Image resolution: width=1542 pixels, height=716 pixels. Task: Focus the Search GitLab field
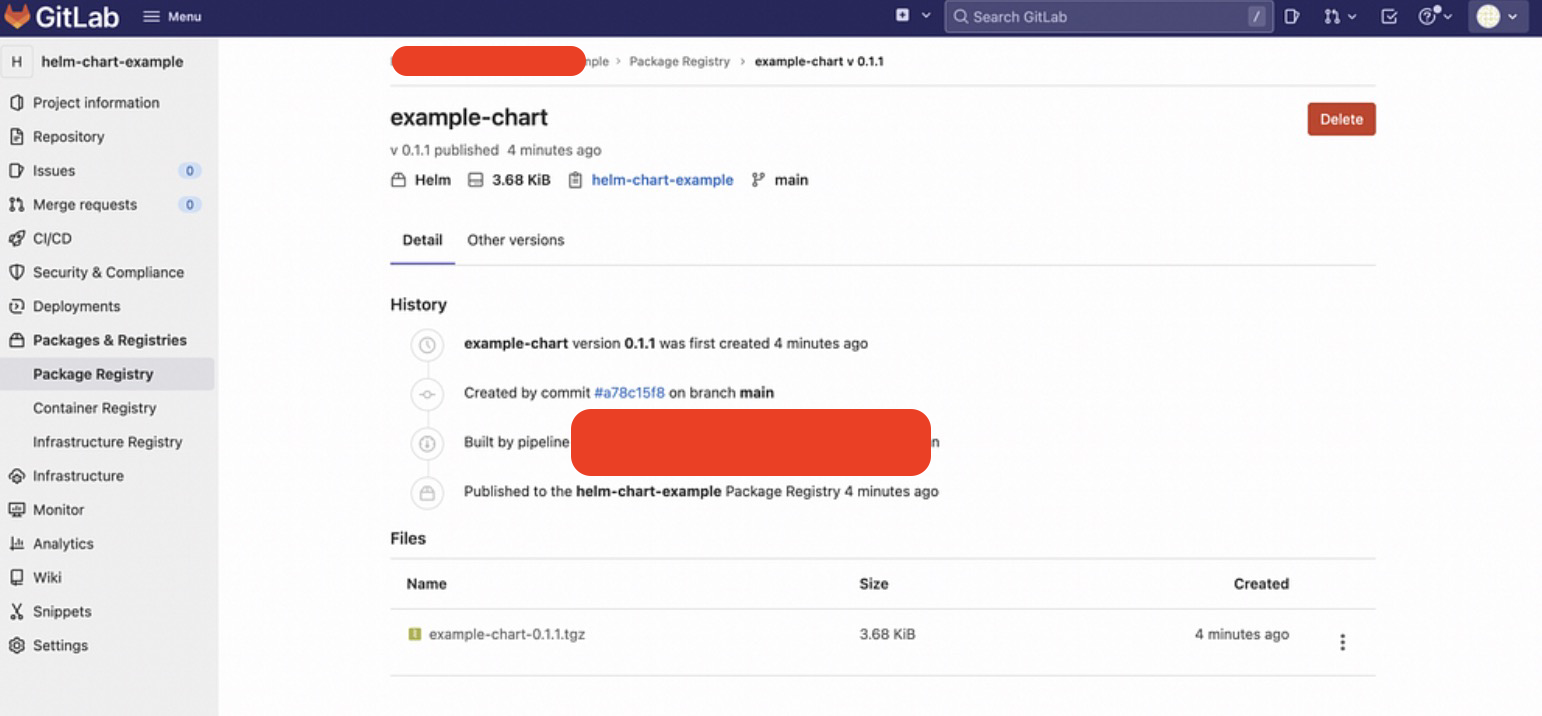click(x=1109, y=16)
